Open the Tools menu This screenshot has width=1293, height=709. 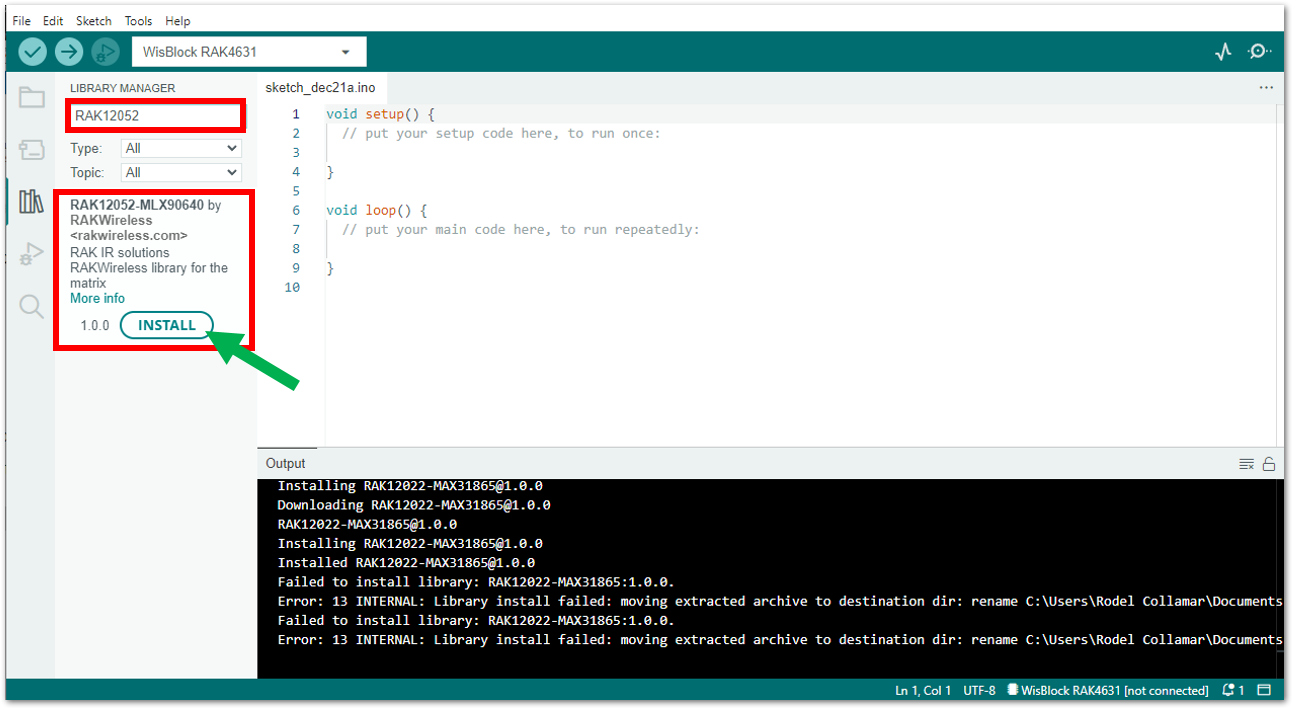point(139,21)
